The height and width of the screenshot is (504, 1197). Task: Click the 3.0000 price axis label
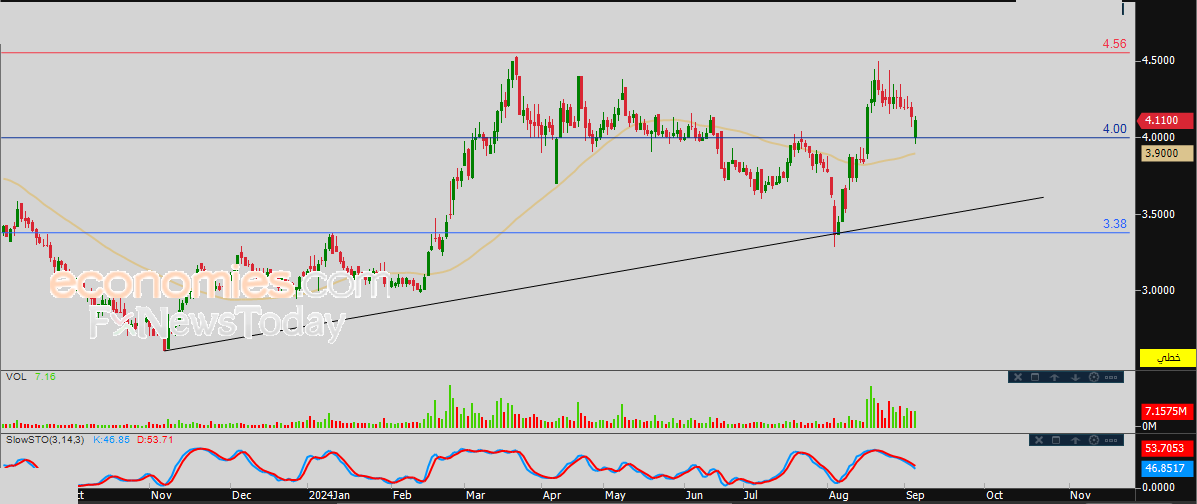(x=1159, y=290)
